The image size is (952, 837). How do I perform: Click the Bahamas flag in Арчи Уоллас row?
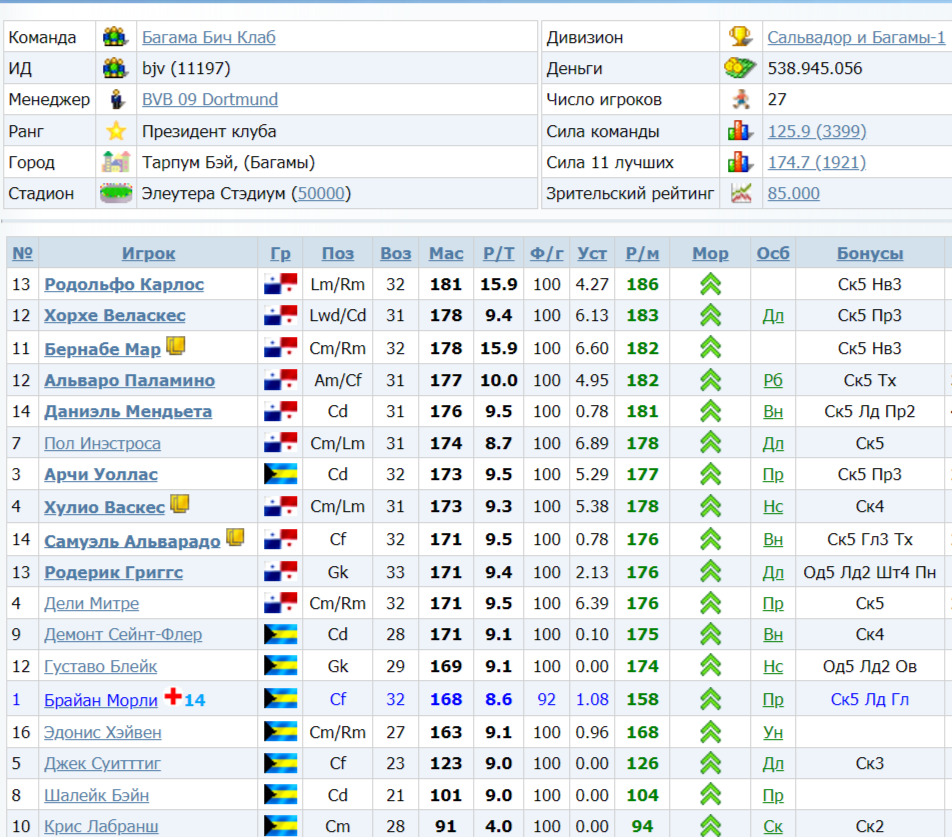click(280, 474)
